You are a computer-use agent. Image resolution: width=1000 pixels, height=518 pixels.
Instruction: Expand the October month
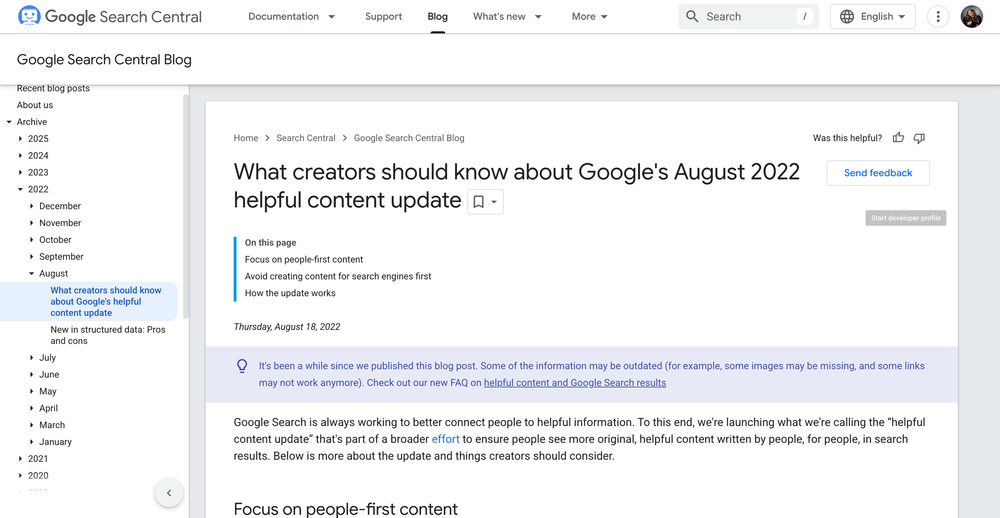[32, 240]
